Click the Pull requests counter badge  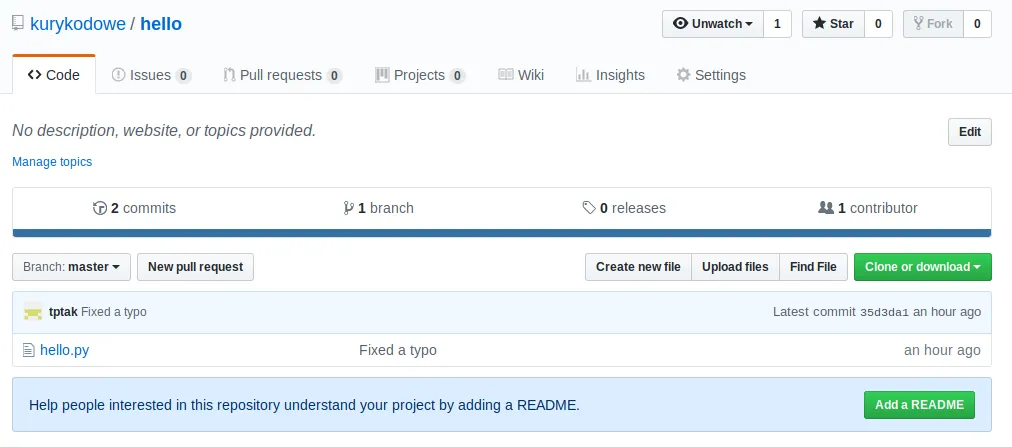334,76
